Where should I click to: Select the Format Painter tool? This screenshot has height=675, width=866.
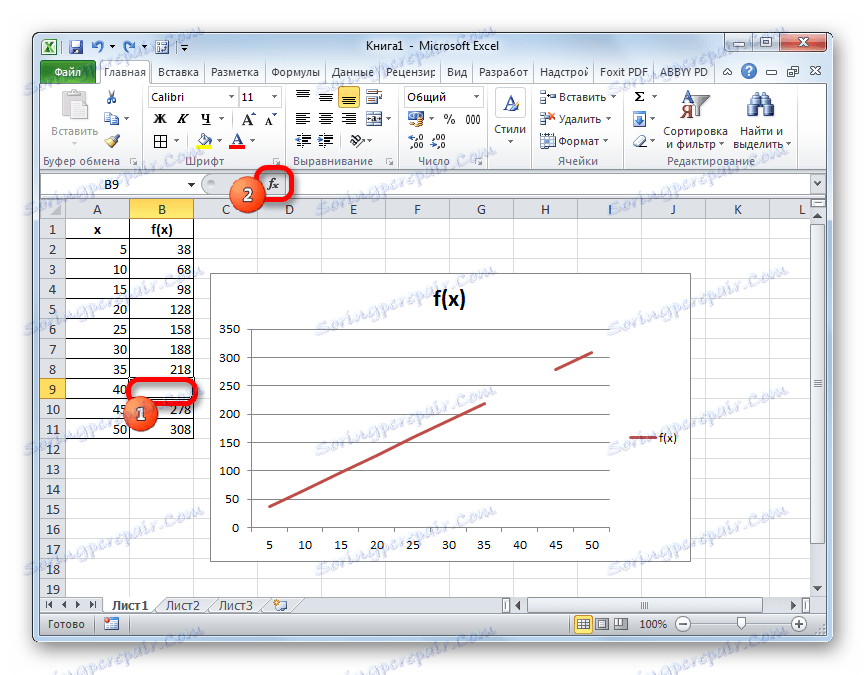coord(113,141)
